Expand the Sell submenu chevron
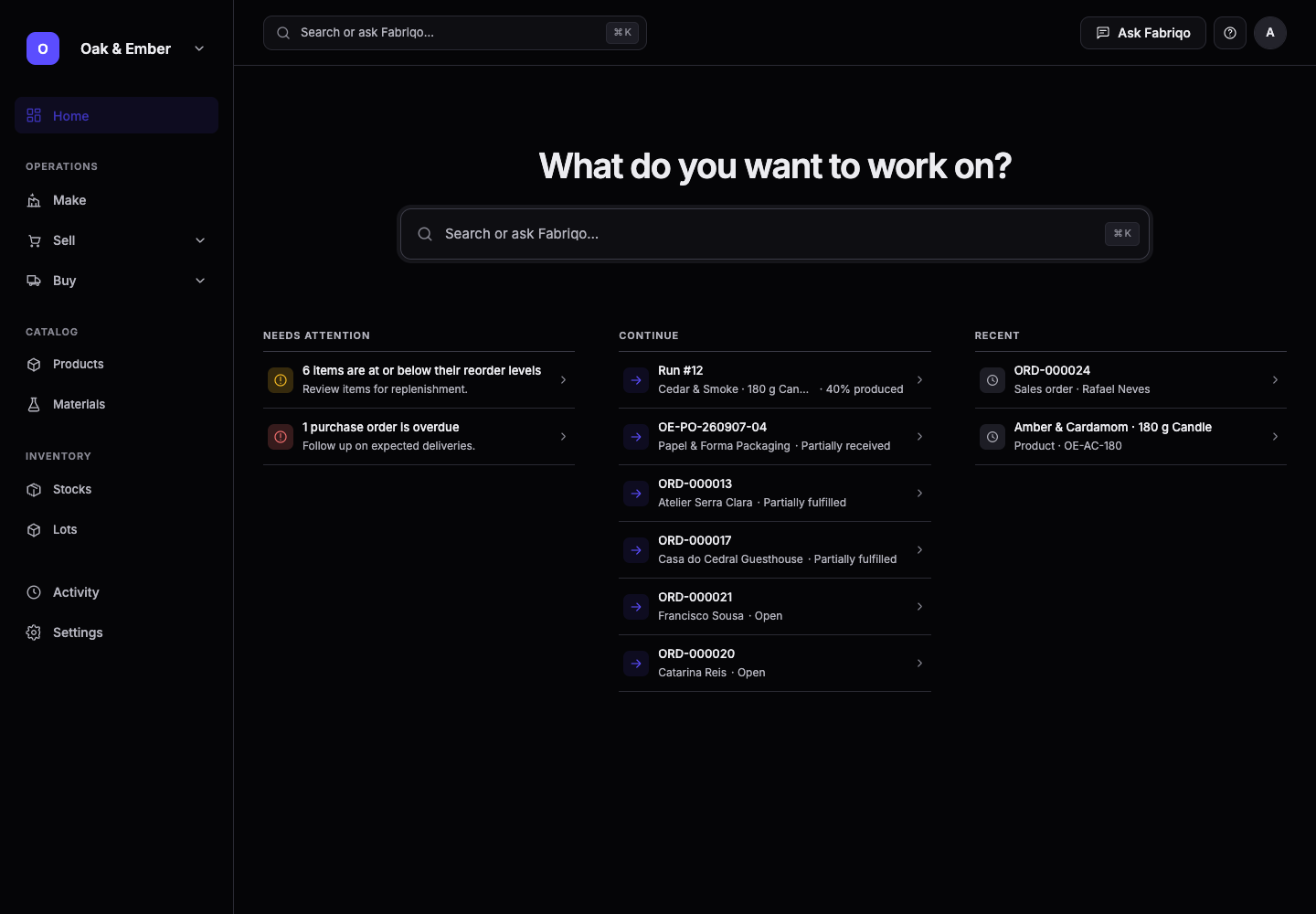The width and height of the screenshot is (1316, 914). (200, 240)
